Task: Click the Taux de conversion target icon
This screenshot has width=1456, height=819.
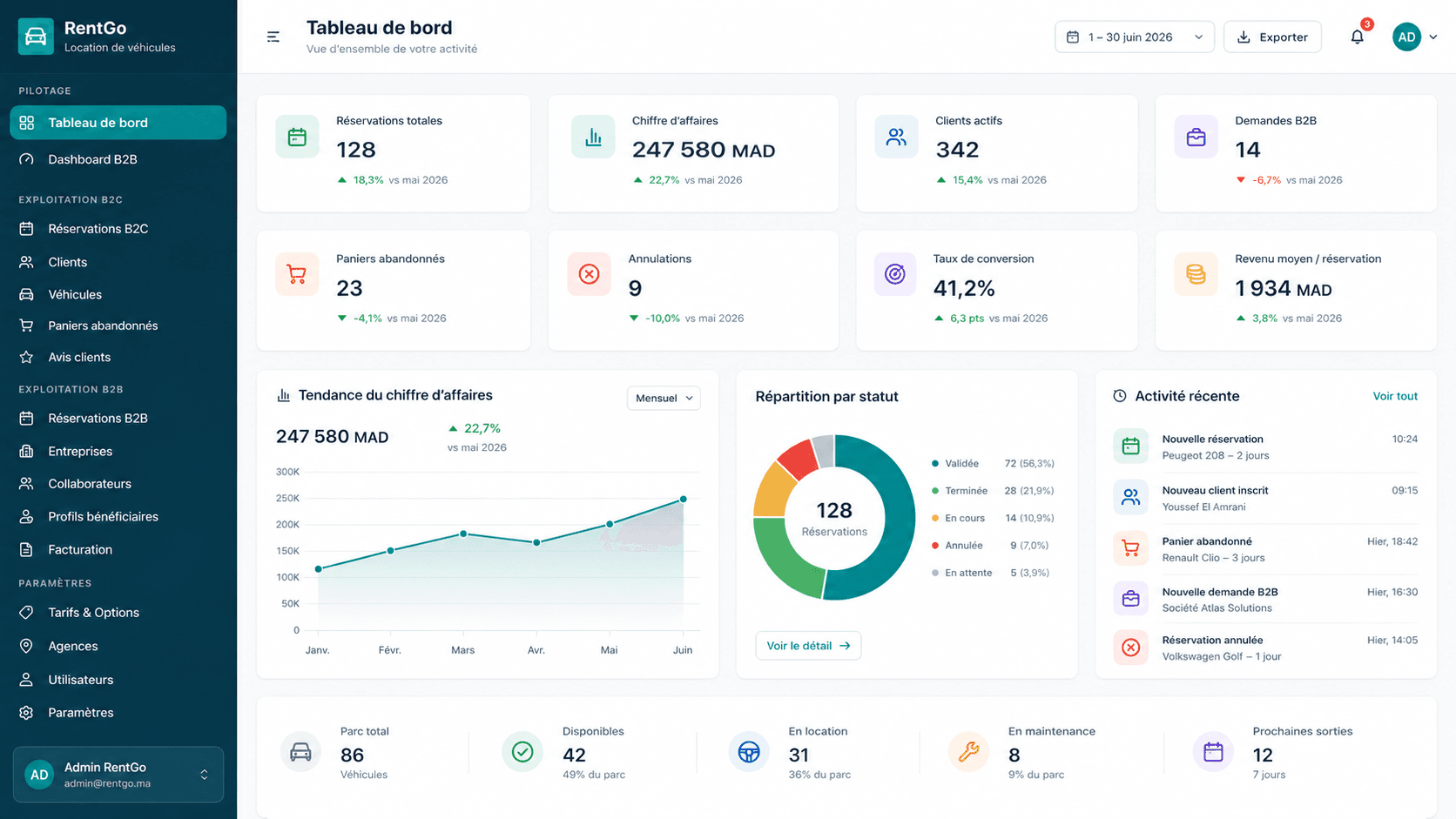Action: pyautogui.click(x=895, y=274)
